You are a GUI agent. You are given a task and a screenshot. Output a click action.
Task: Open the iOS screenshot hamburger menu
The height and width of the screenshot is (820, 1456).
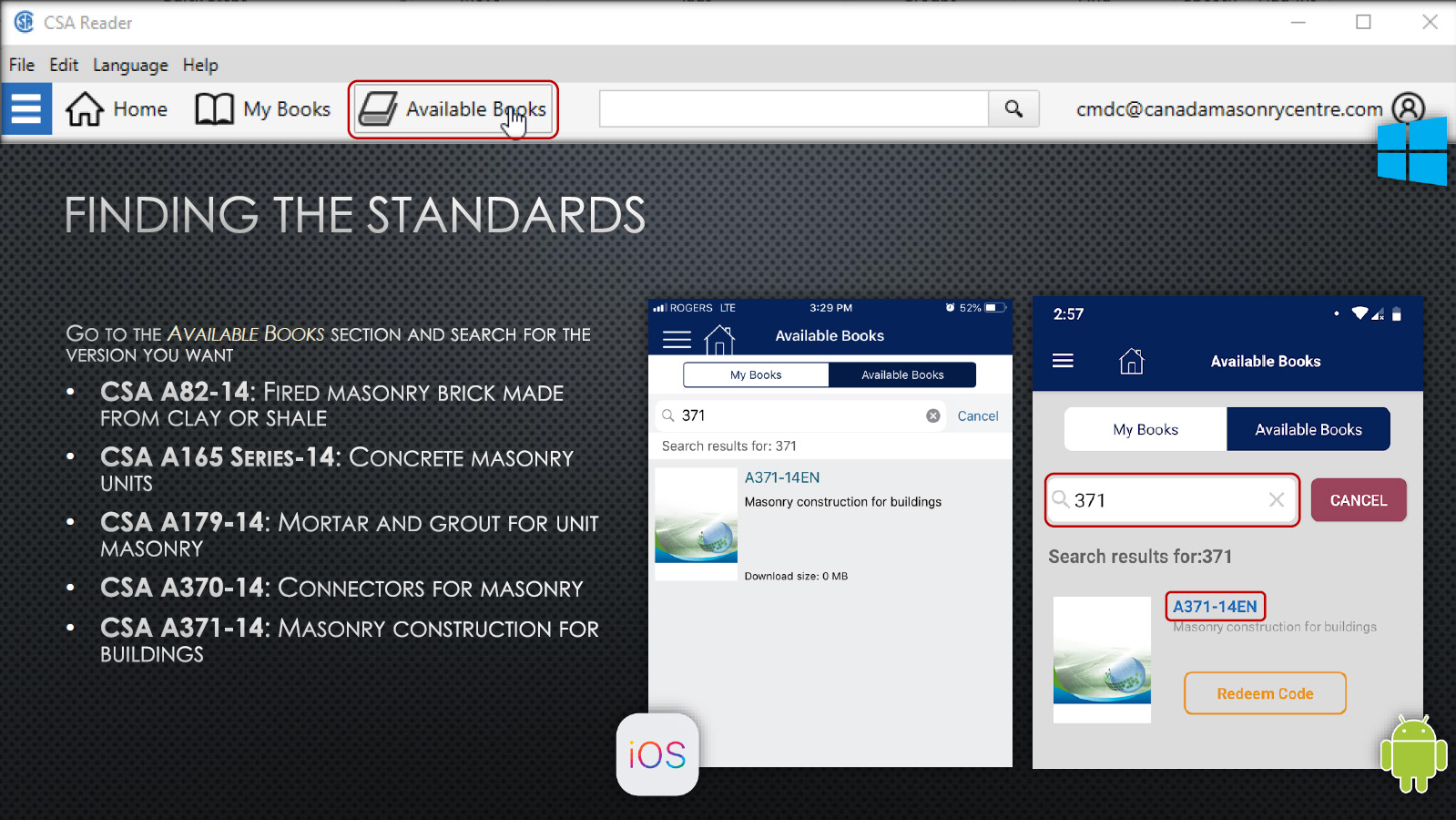[x=677, y=340]
